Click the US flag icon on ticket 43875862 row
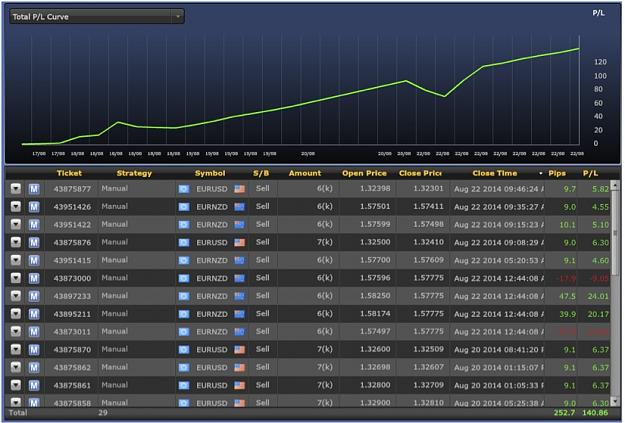Image resolution: width=625 pixels, height=423 pixels. coord(239,367)
